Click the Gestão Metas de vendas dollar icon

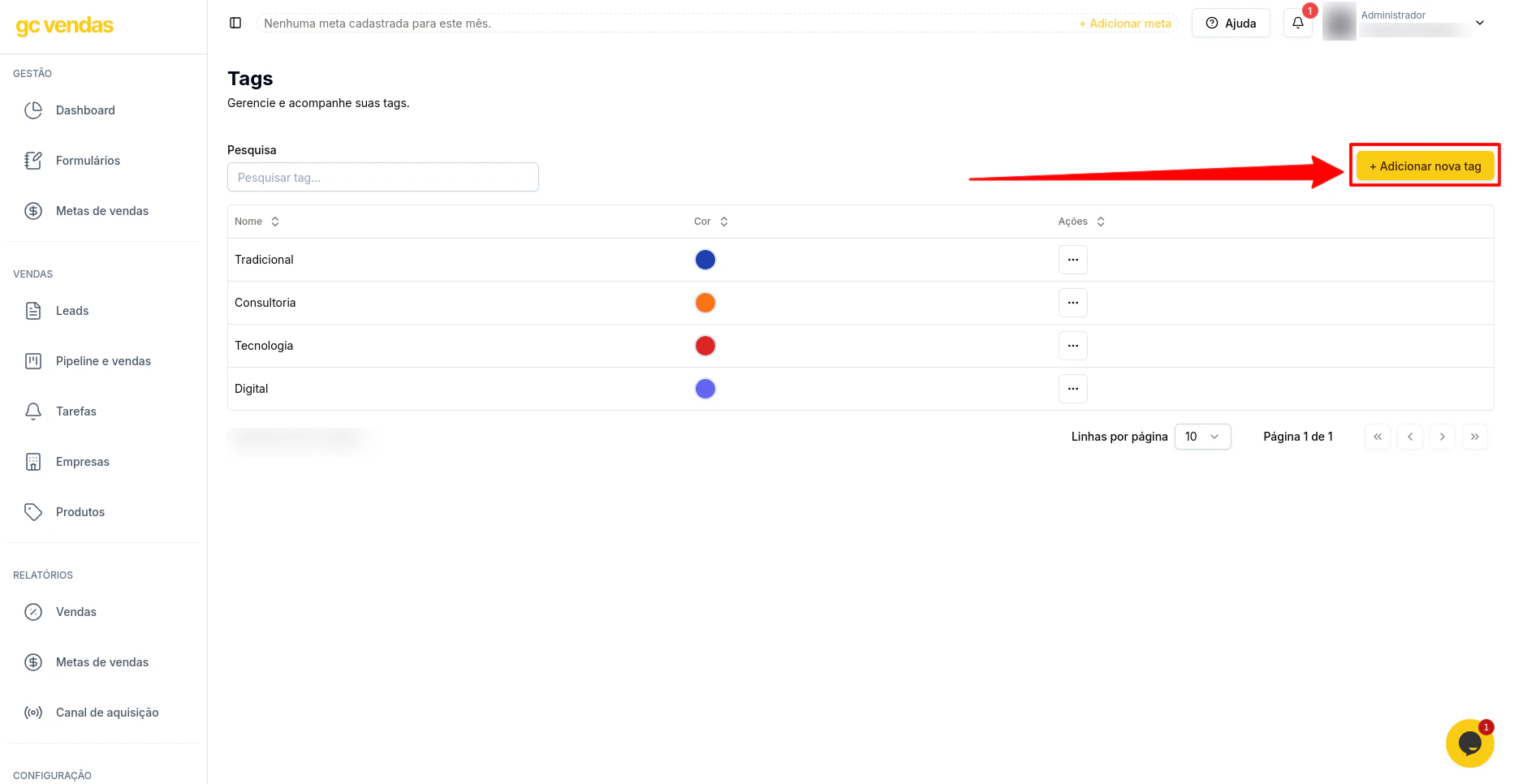tap(33, 211)
